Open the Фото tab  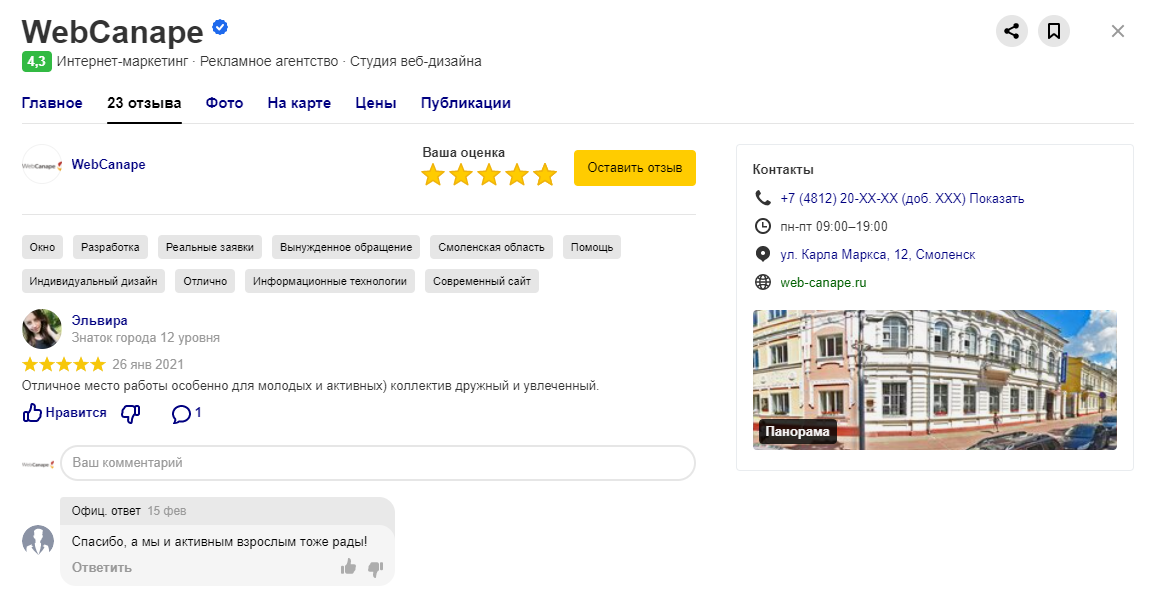tap(224, 103)
